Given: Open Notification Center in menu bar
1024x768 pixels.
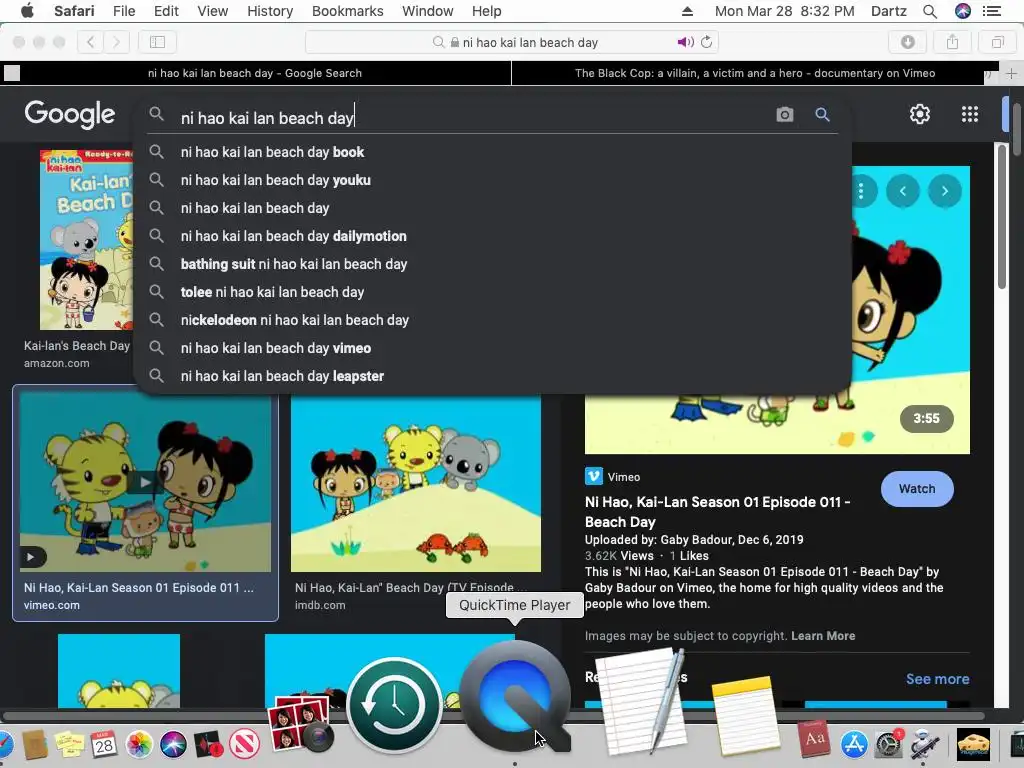Looking at the screenshot, I should click(x=992, y=11).
